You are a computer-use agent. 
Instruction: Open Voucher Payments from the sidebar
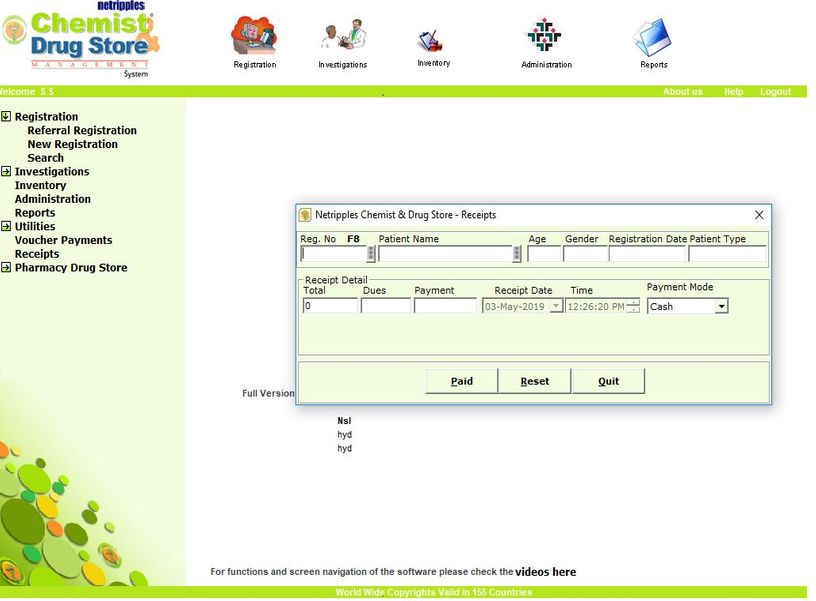tap(63, 240)
